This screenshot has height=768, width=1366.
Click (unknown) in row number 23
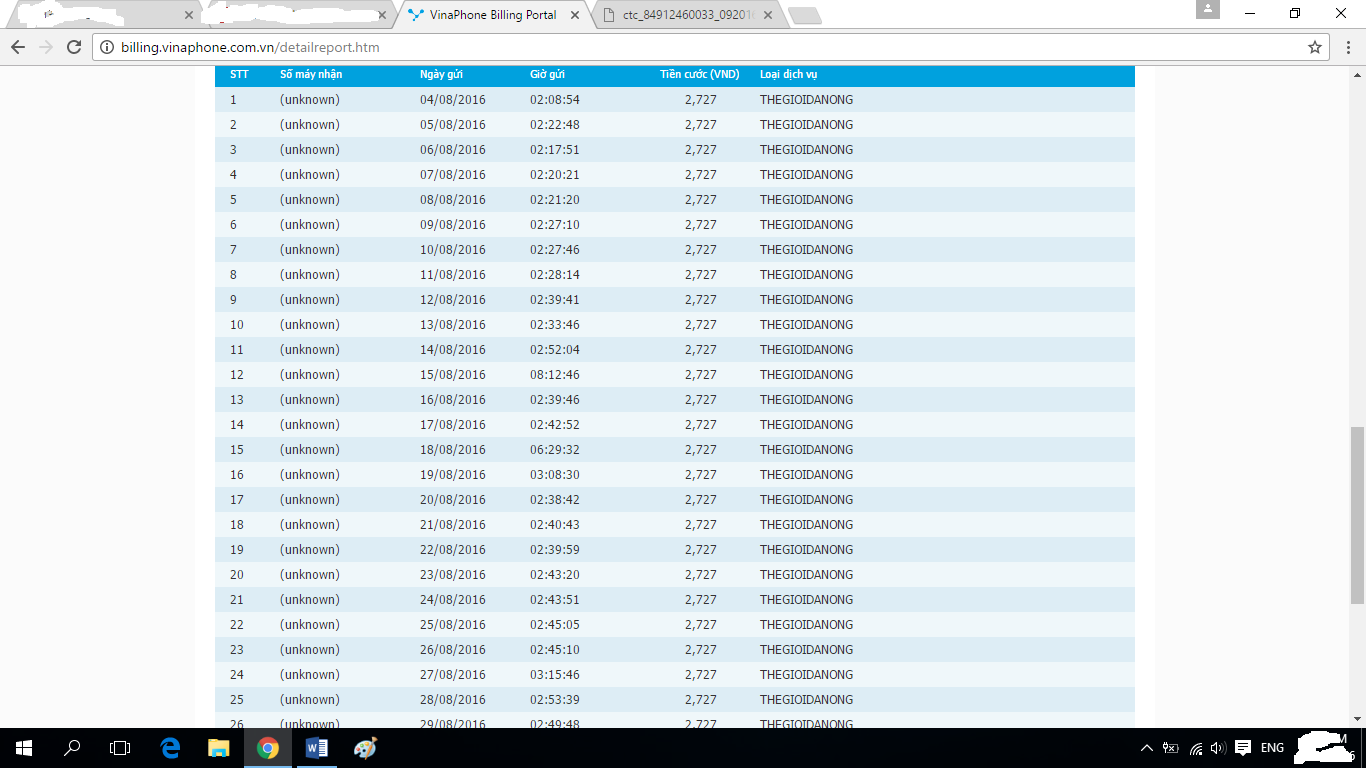pos(310,650)
